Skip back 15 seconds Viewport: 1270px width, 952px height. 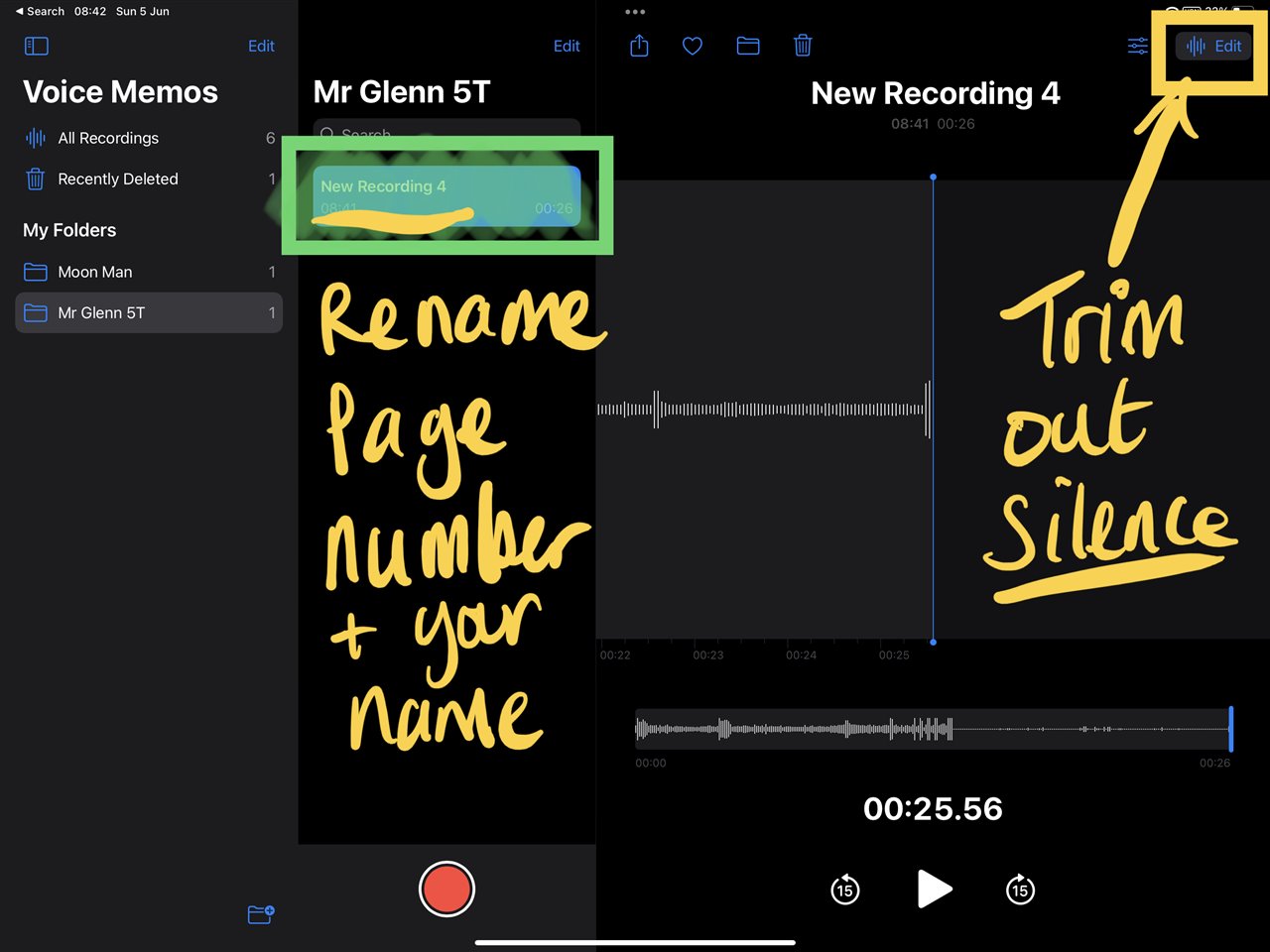point(844,890)
